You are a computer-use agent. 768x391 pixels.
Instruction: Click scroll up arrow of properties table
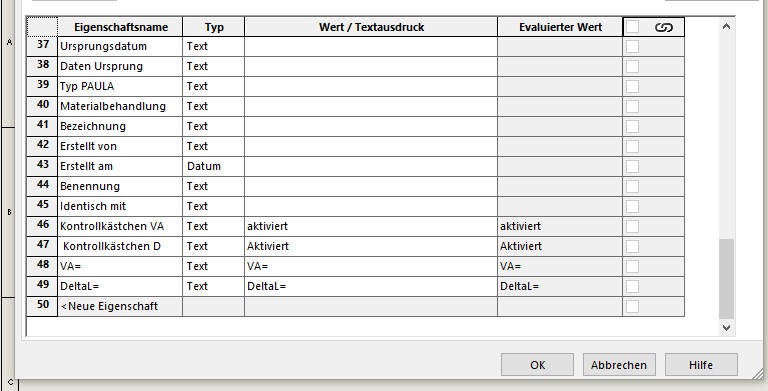(726, 26)
